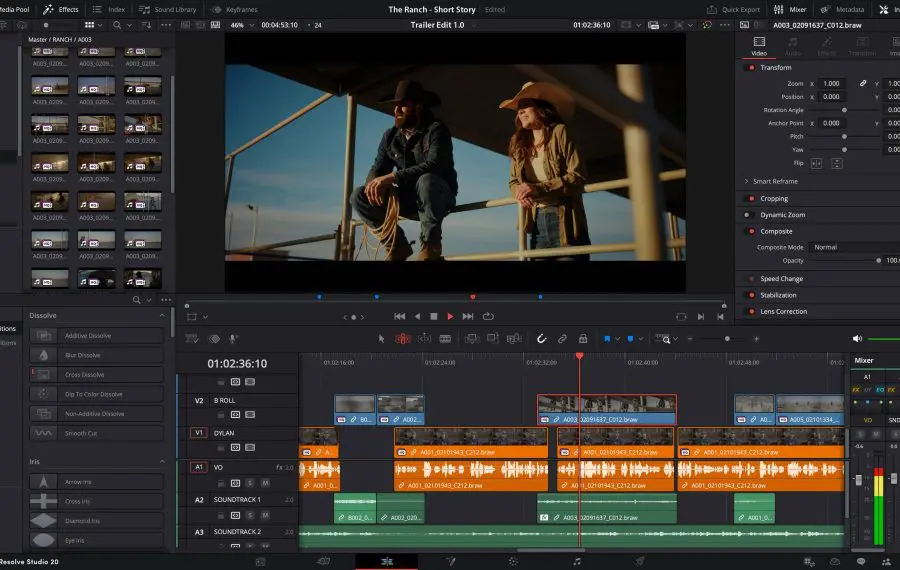Toggle the Cropping enable switch
Viewport: 900px width, 570px height.
751,199
